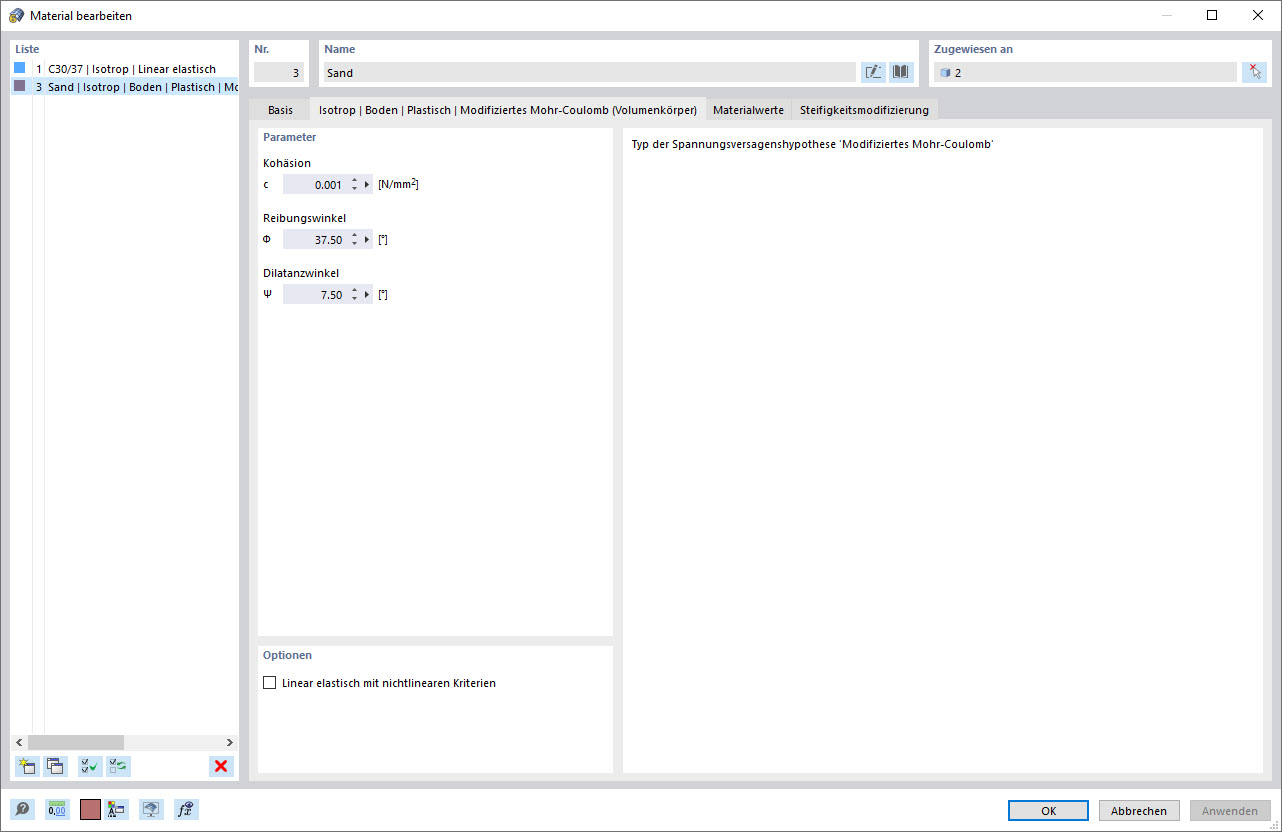The height and width of the screenshot is (832, 1282).
Task: Click the solid cube icon in Zugewiesen an
Action: pyautogui.click(x=945, y=73)
